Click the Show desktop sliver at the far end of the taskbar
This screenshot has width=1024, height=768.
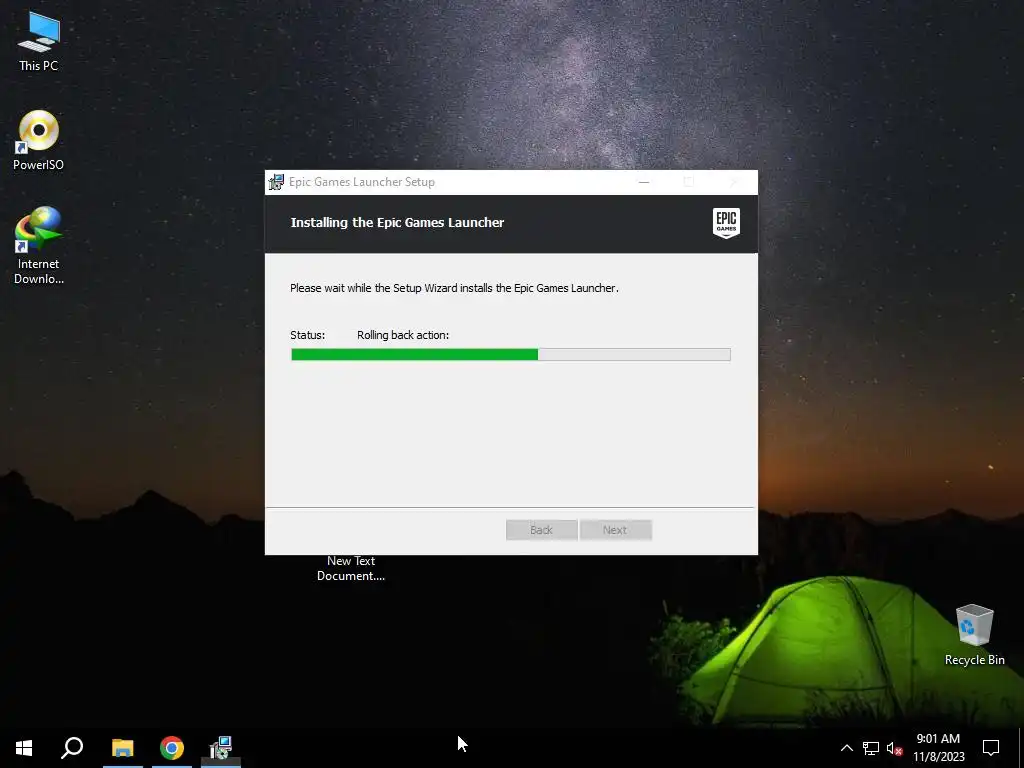(x=1021, y=748)
